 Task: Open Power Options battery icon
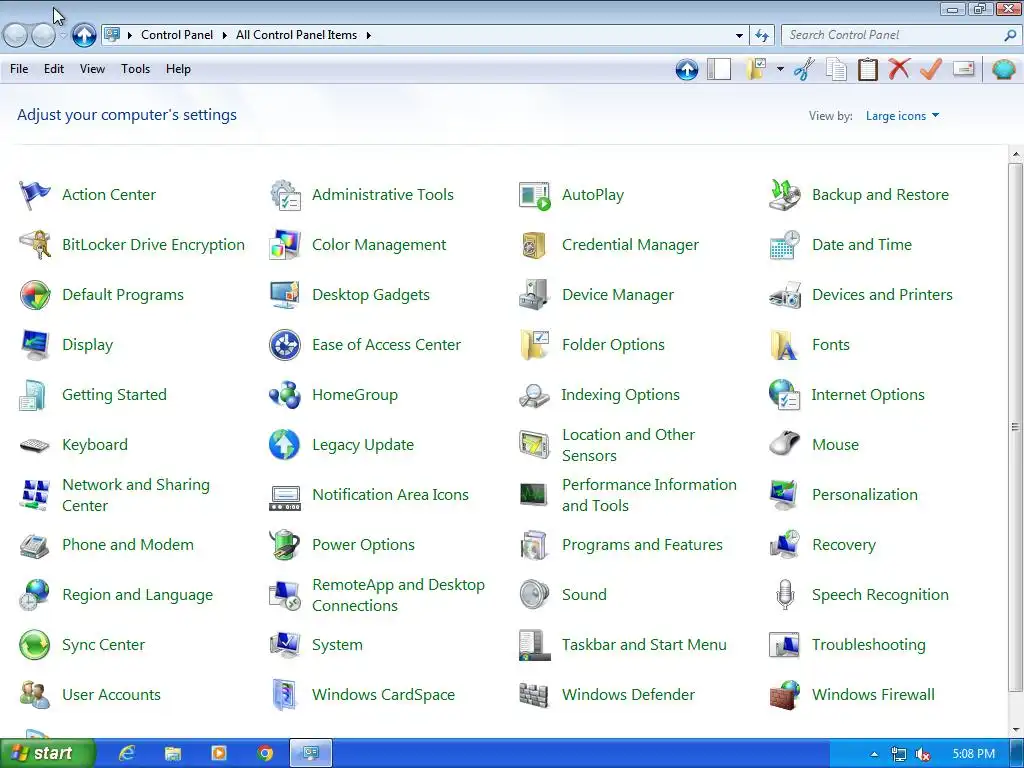tap(285, 545)
